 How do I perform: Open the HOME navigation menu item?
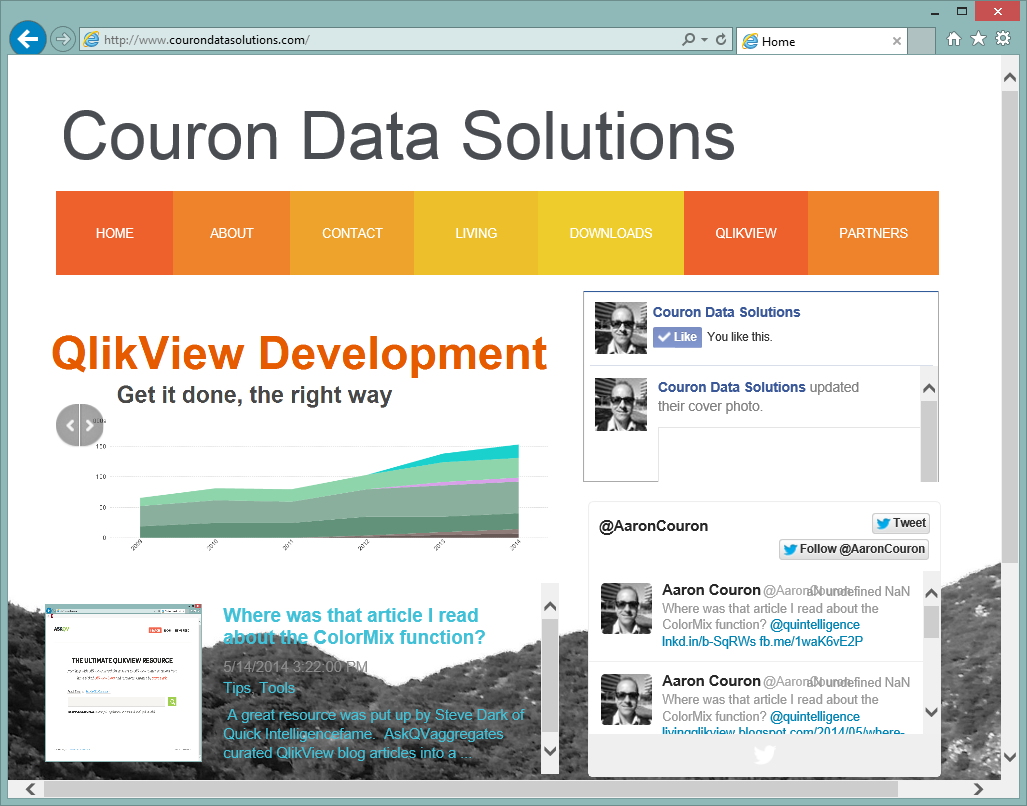click(x=115, y=233)
